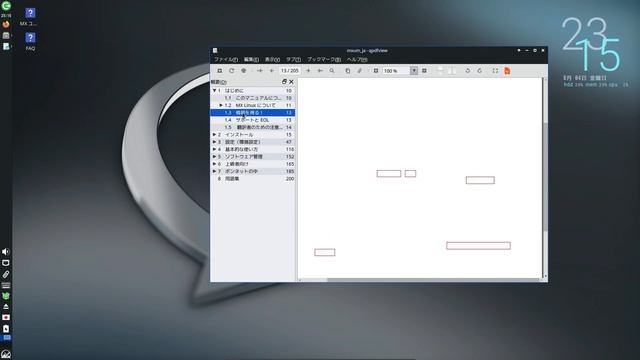Open the 100 % zoom dropdown arrow

(414, 71)
